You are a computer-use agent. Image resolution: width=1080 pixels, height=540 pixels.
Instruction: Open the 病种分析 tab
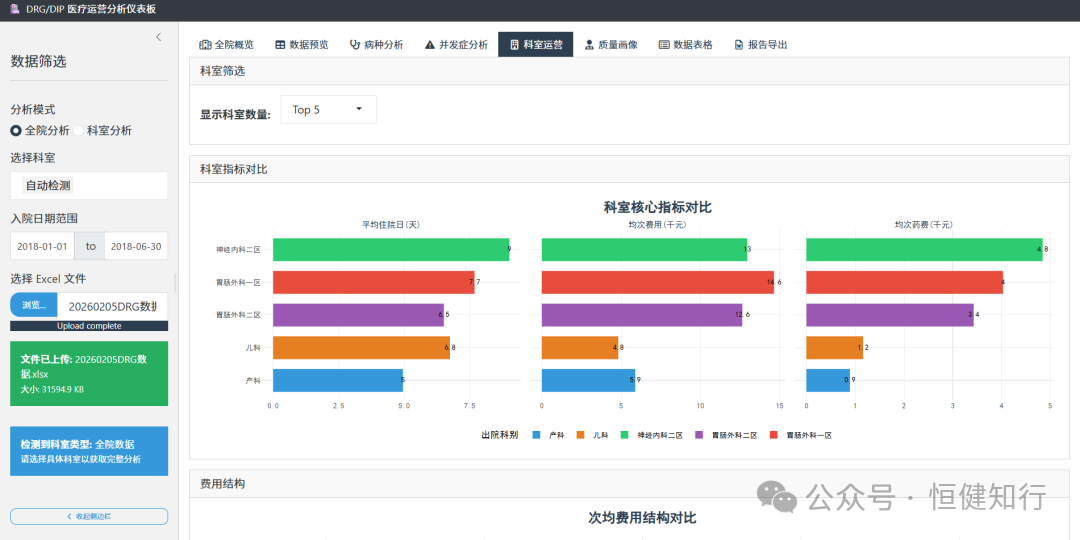(x=376, y=45)
